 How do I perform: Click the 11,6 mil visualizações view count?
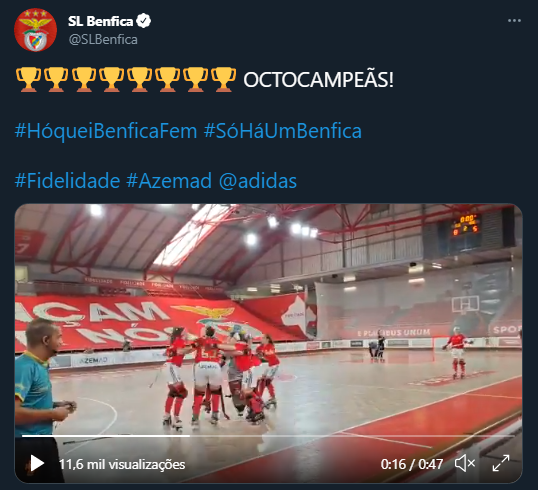122,464
